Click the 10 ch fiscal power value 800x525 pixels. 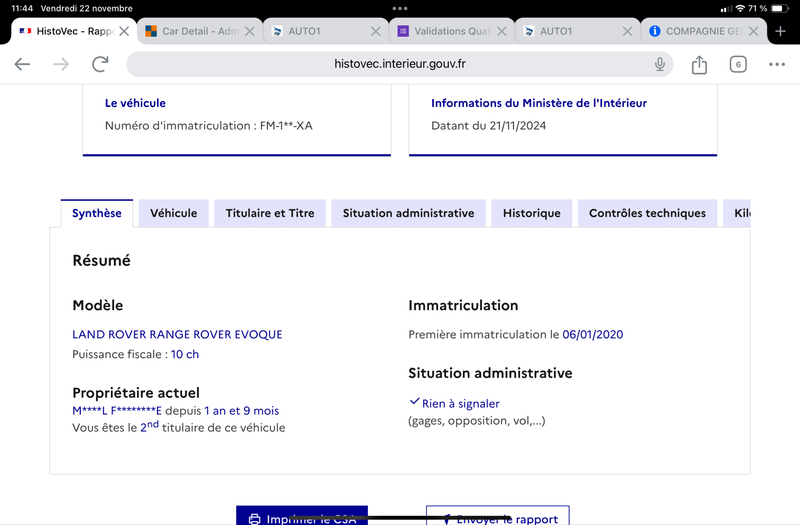pyautogui.click(x=185, y=354)
